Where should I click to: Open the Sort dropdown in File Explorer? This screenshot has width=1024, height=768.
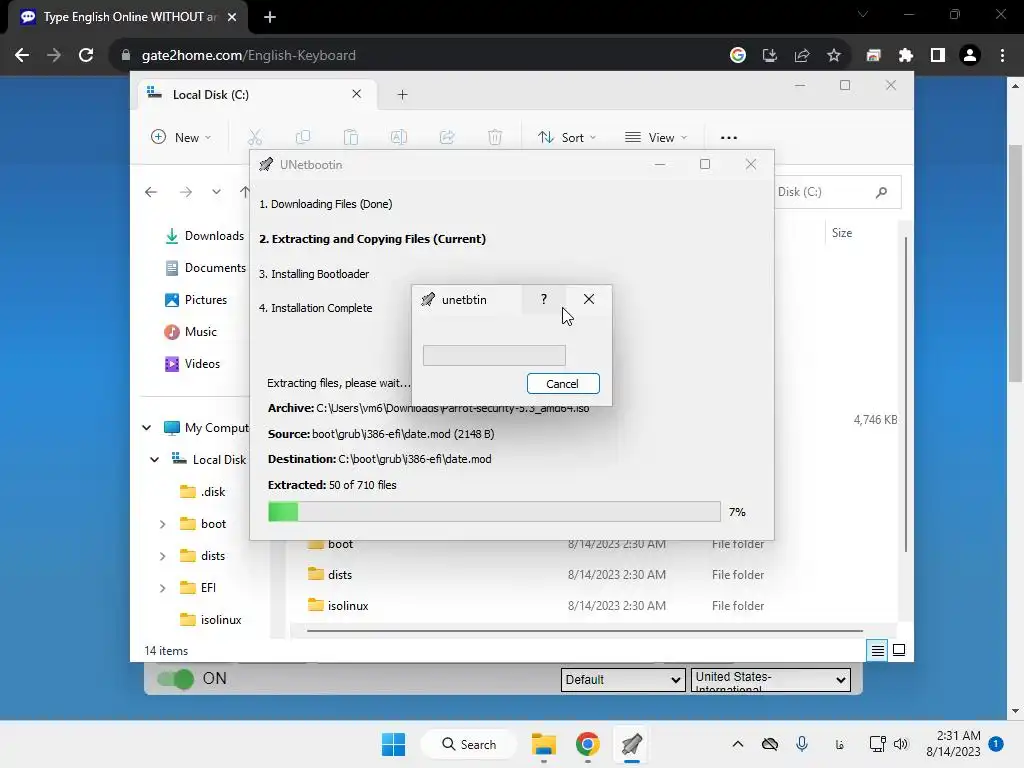566,137
